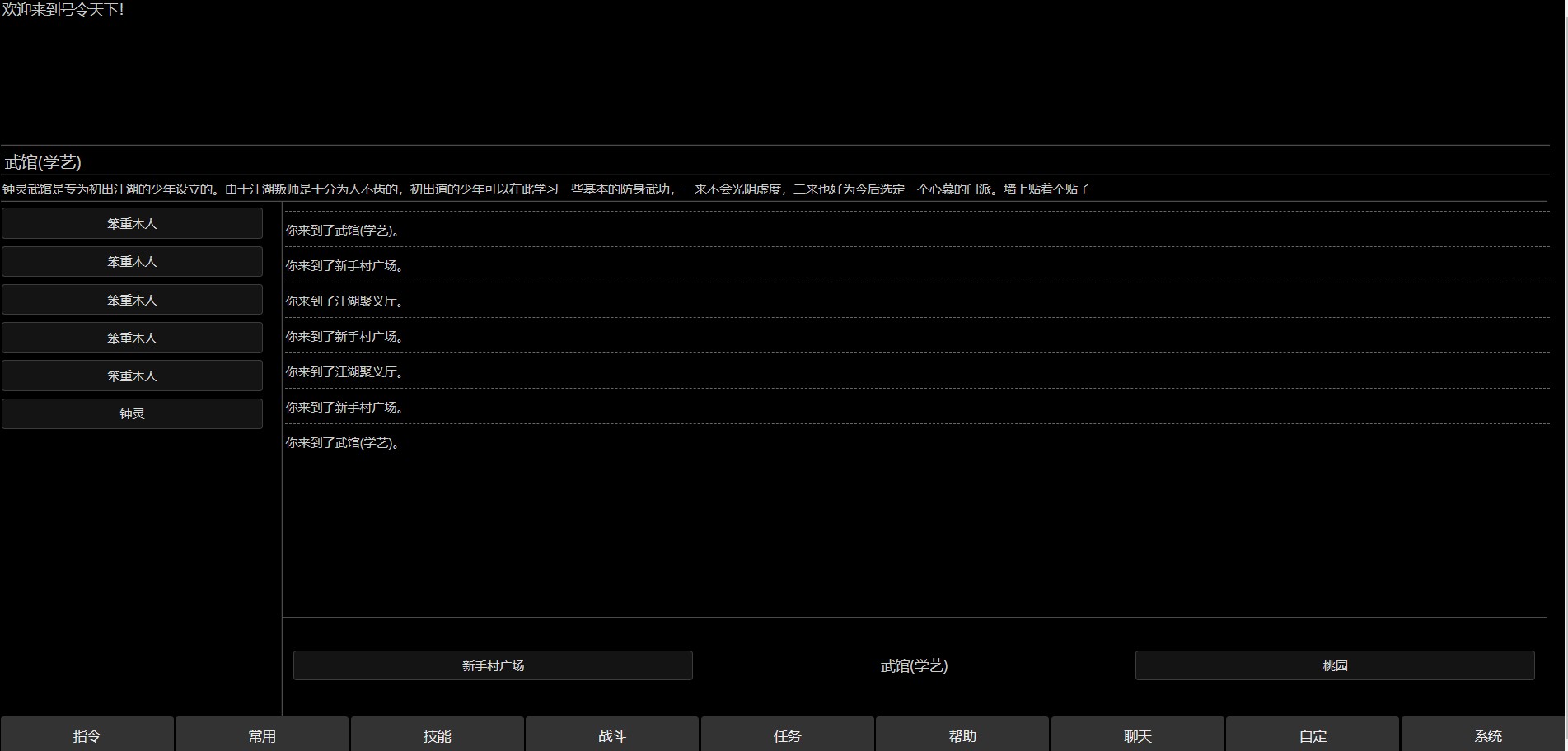The image size is (1568, 751).
Task: Open the 聊天 tab
Action: click(1138, 735)
